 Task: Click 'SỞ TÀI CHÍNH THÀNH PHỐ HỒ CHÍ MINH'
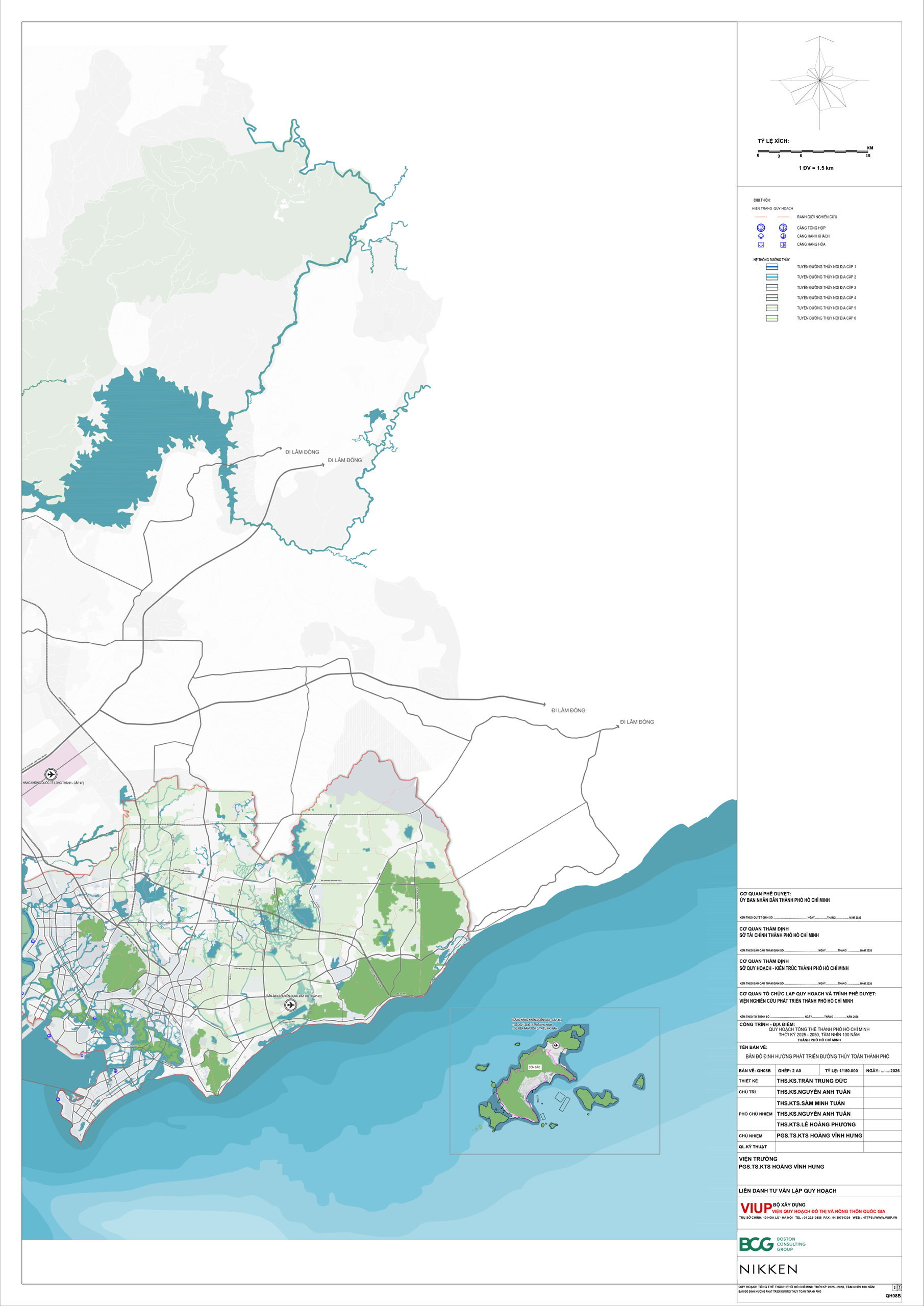[779, 935]
